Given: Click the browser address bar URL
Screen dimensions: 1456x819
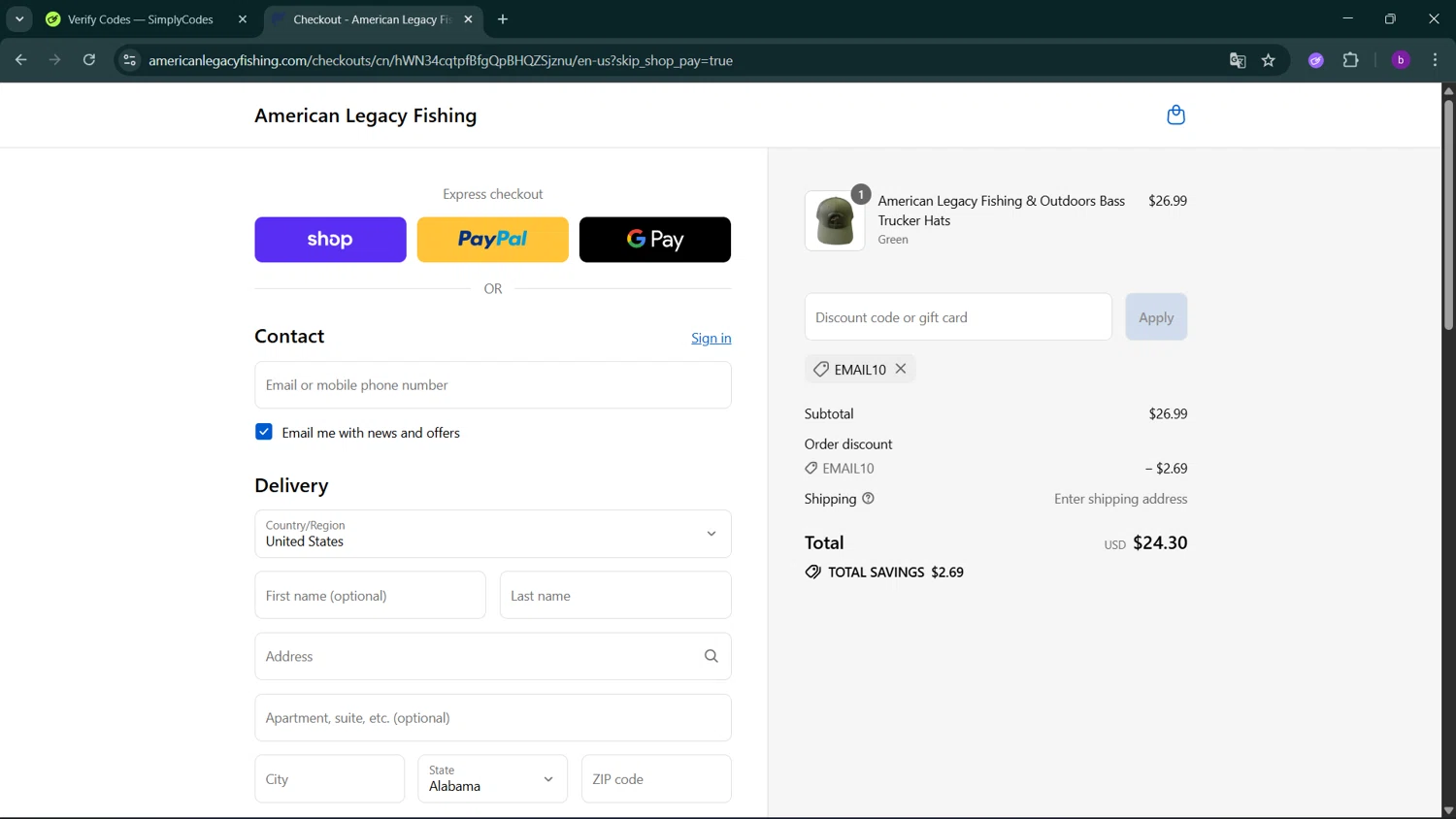Looking at the screenshot, I should coord(441,60).
